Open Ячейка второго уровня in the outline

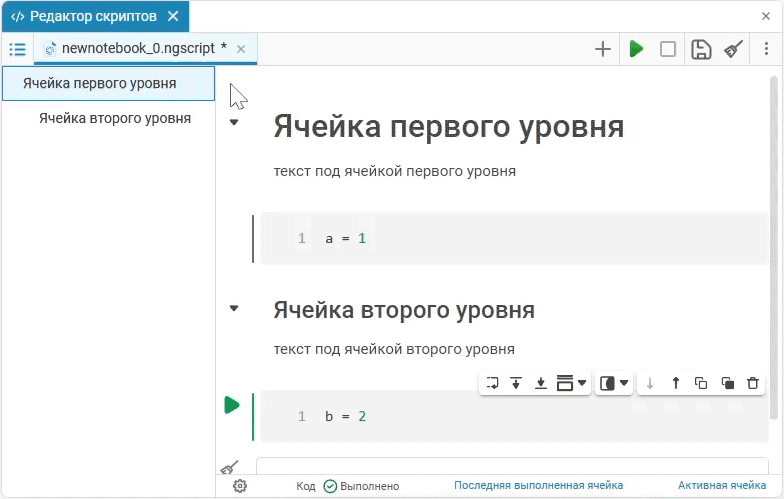(x=114, y=118)
